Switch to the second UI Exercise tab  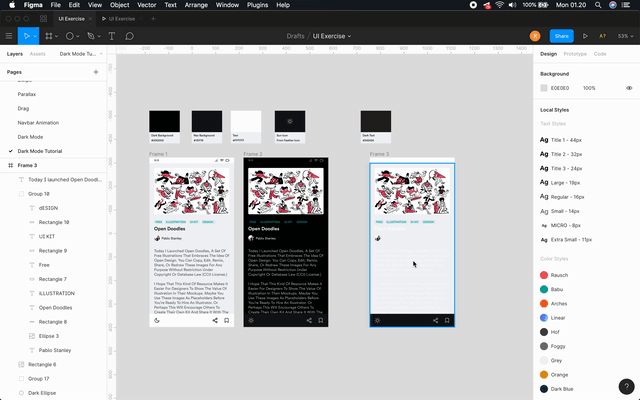click(x=122, y=19)
